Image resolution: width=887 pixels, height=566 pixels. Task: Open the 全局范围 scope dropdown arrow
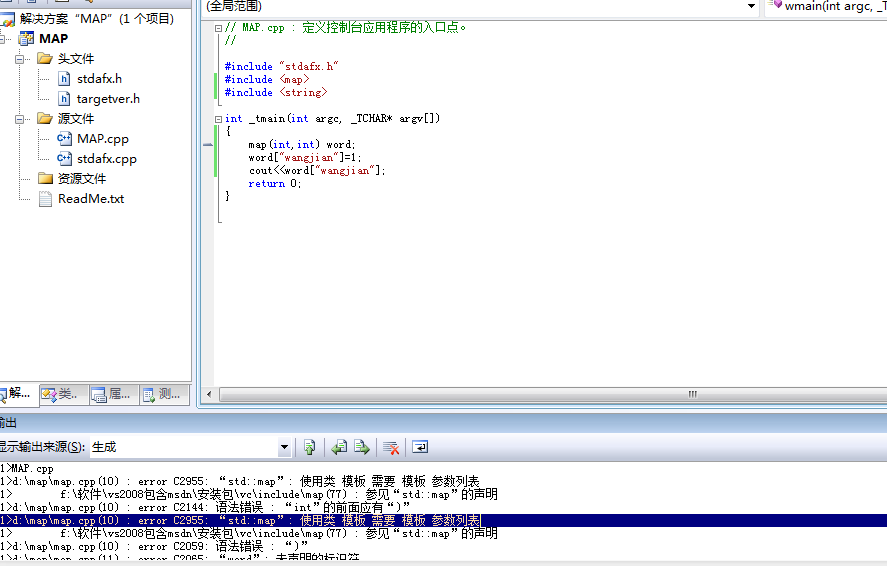pyautogui.click(x=751, y=7)
